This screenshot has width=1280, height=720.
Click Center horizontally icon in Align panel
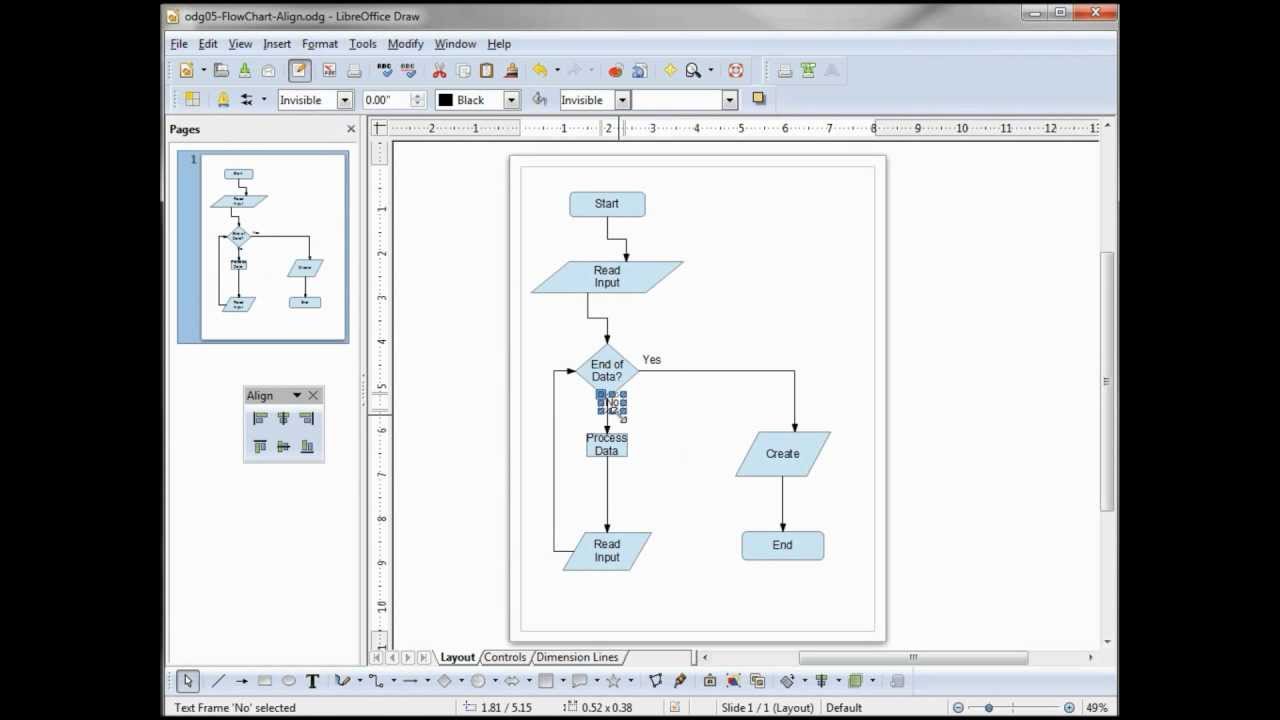(x=284, y=419)
